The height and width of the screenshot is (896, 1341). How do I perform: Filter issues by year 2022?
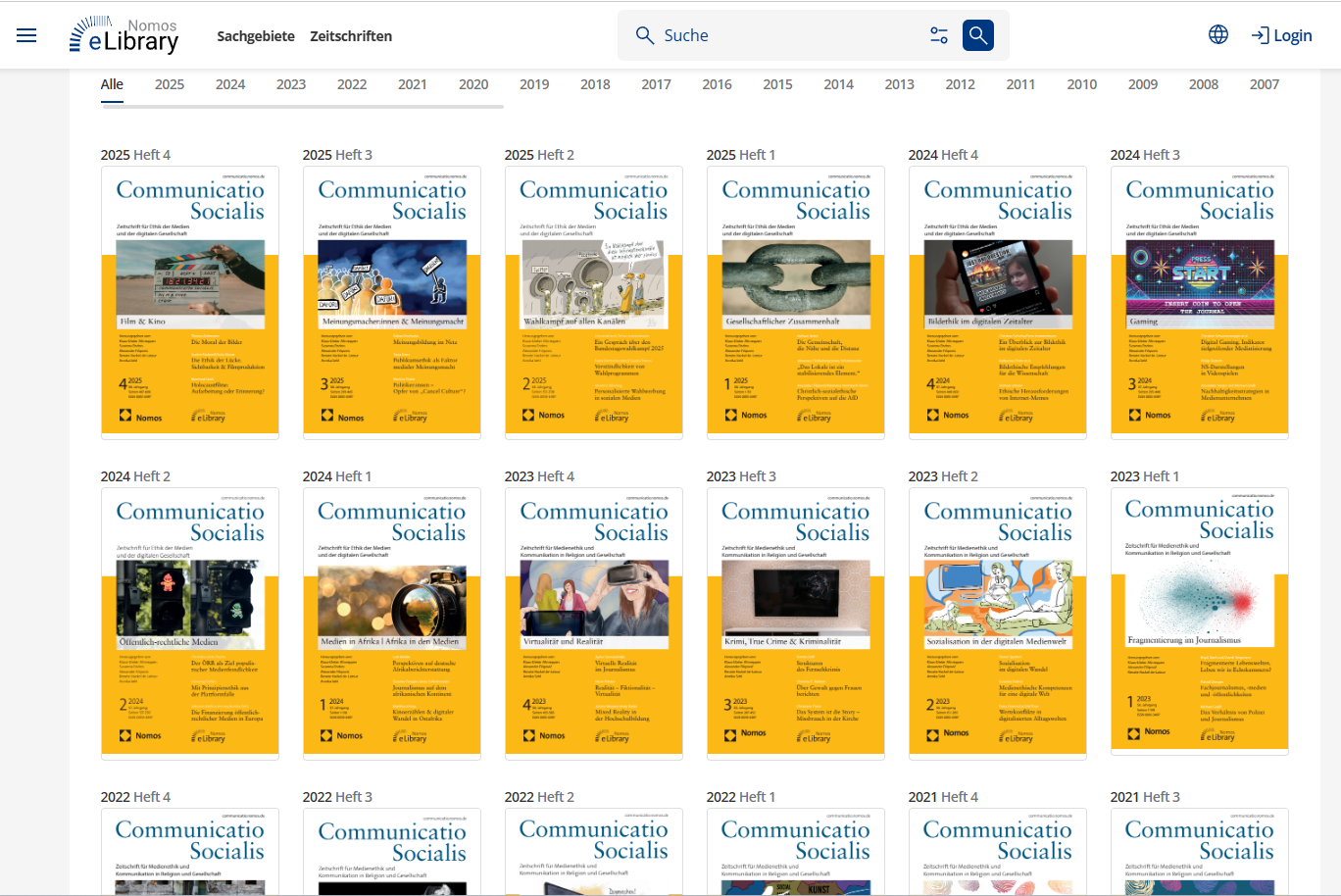[352, 84]
